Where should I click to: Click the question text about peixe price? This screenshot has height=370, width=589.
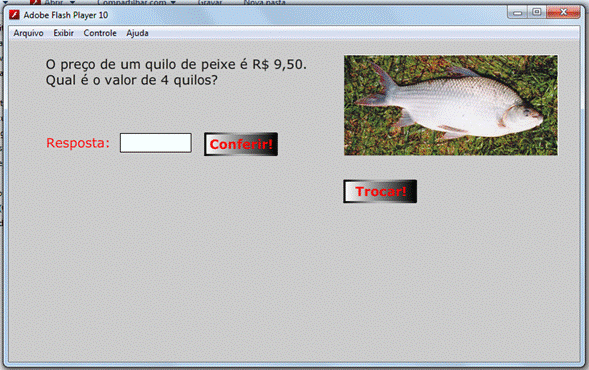[176, 72]
